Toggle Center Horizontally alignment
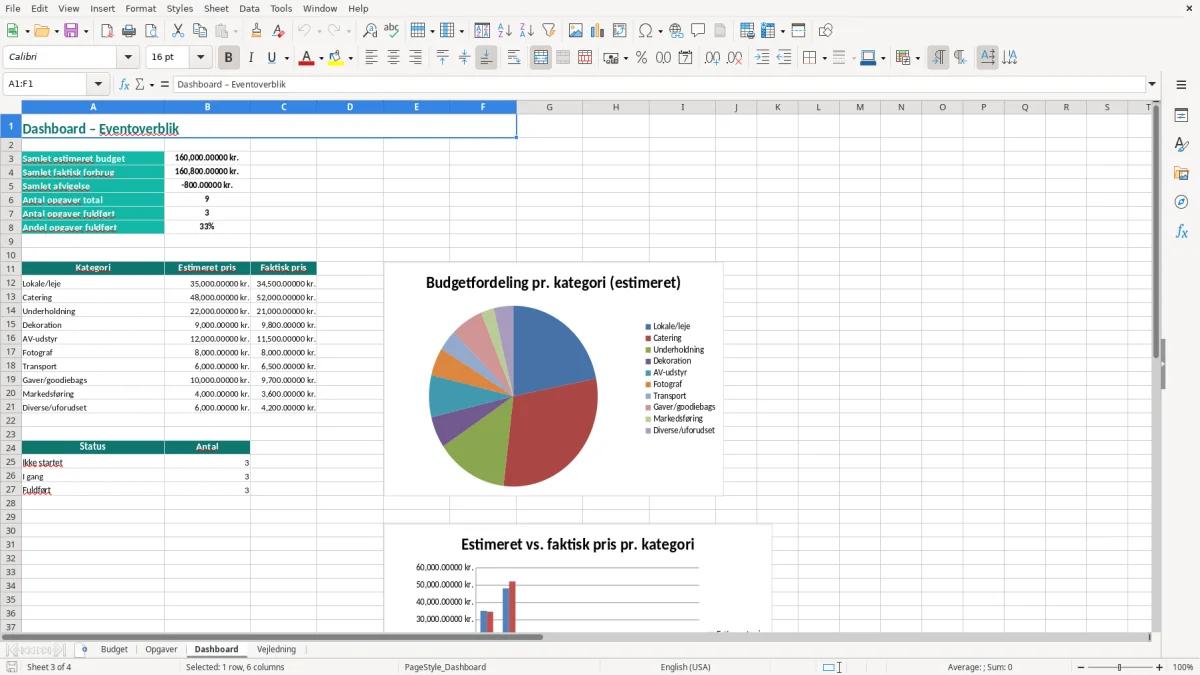Viewport: 1200px width, 675px height. click(394, 58)
